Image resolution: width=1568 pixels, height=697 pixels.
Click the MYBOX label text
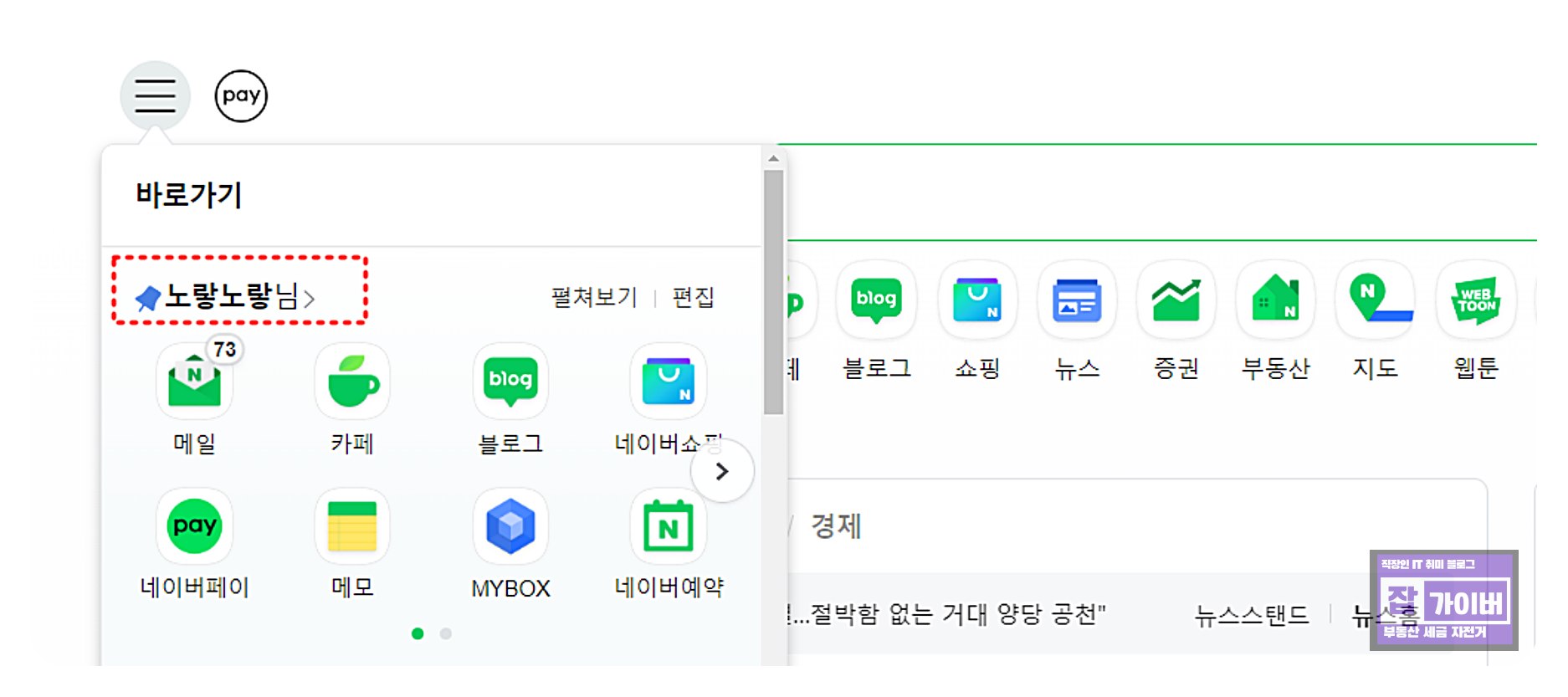click(510, 588)
